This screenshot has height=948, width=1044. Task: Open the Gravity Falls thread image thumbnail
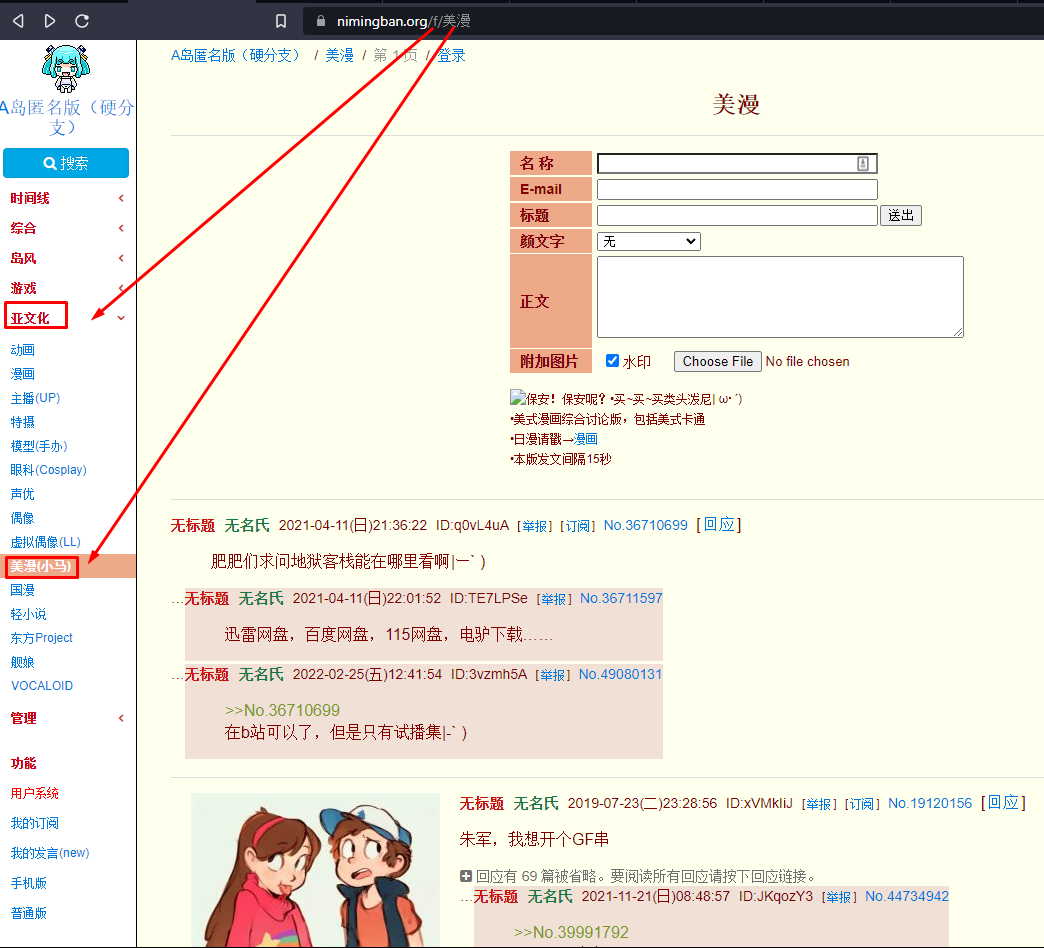315,869
